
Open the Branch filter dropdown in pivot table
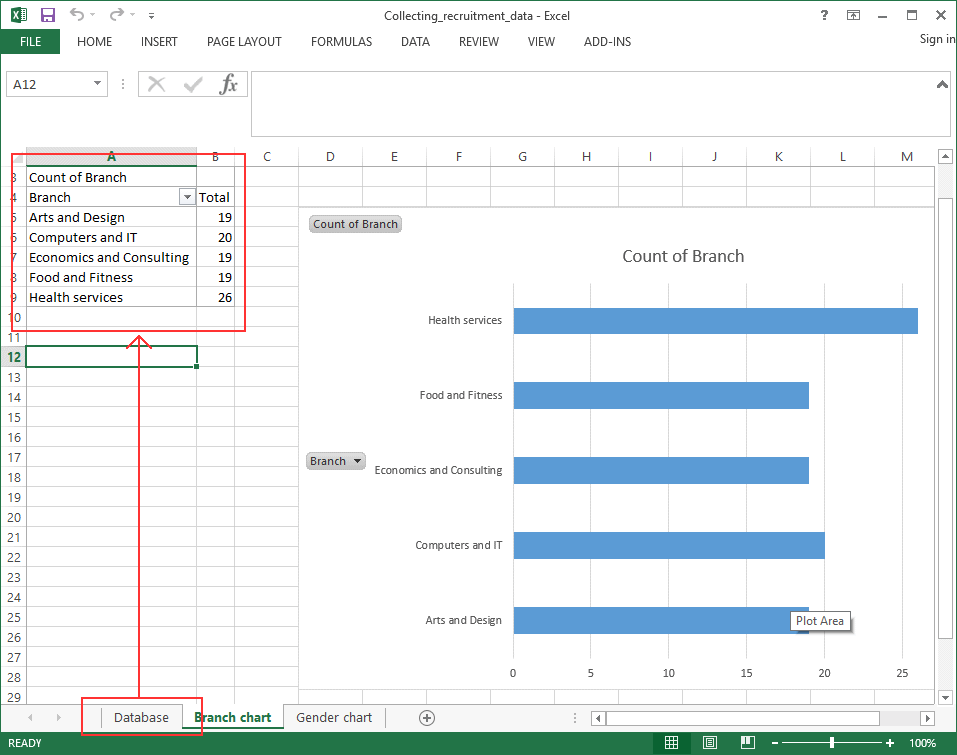click(x=187, y=197)
